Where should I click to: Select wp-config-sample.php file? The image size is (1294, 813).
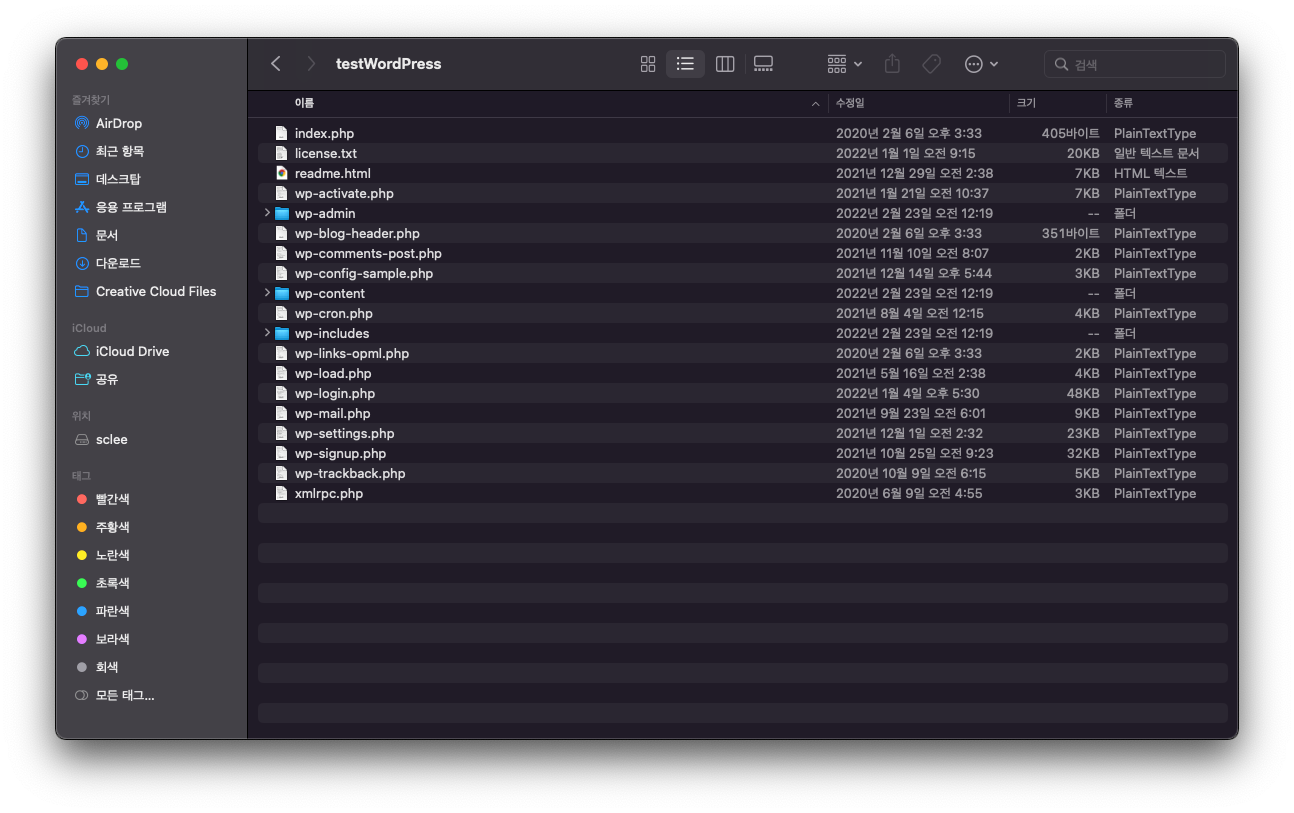pos(742,273)
